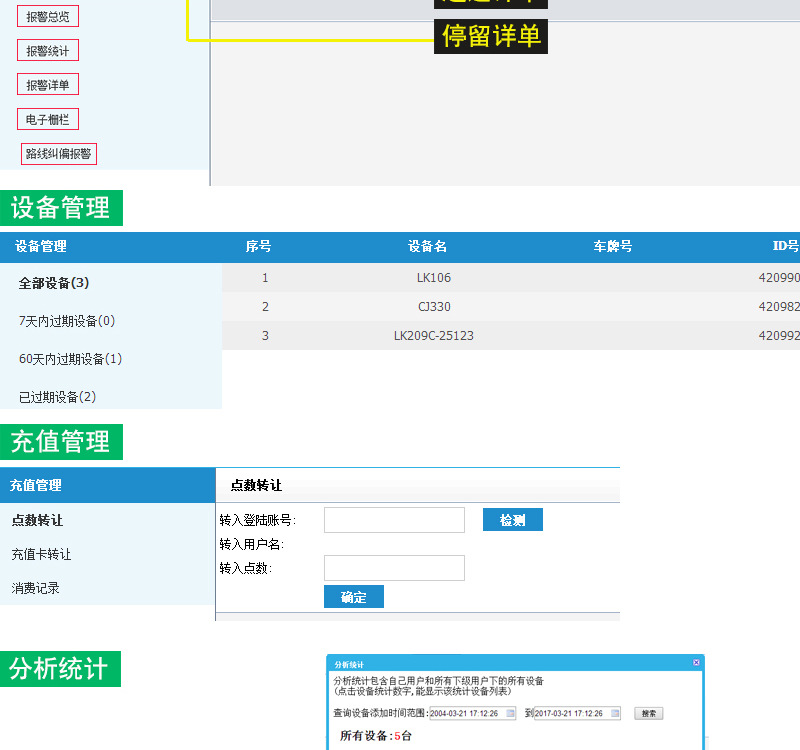Click the 车牌号 column header
Image resolution: width=800 pixels, height=750 pixels.
tap(613, 246)
